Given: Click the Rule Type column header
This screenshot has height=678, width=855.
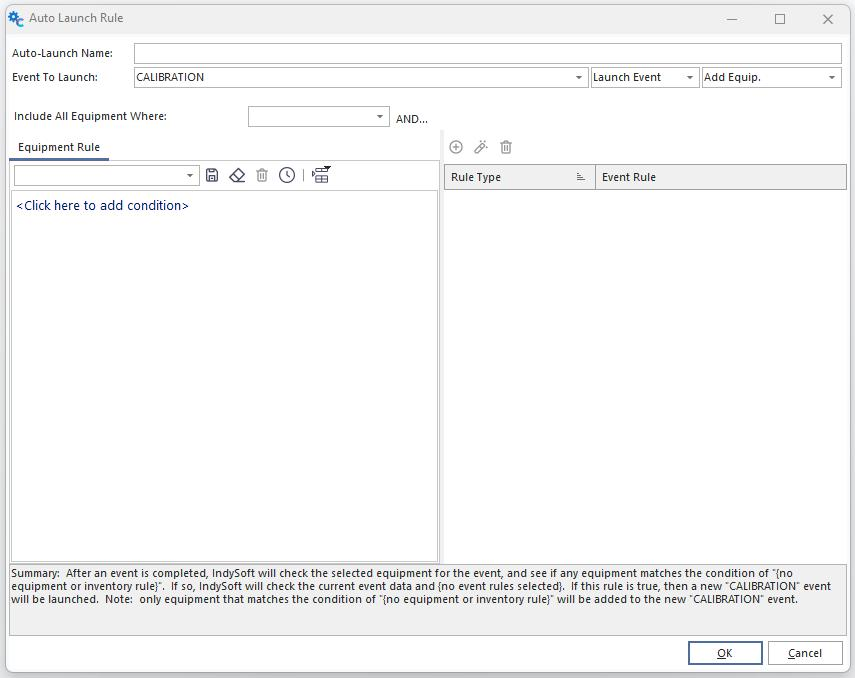Looking at the screenshot, I should [x=519, y=177].
